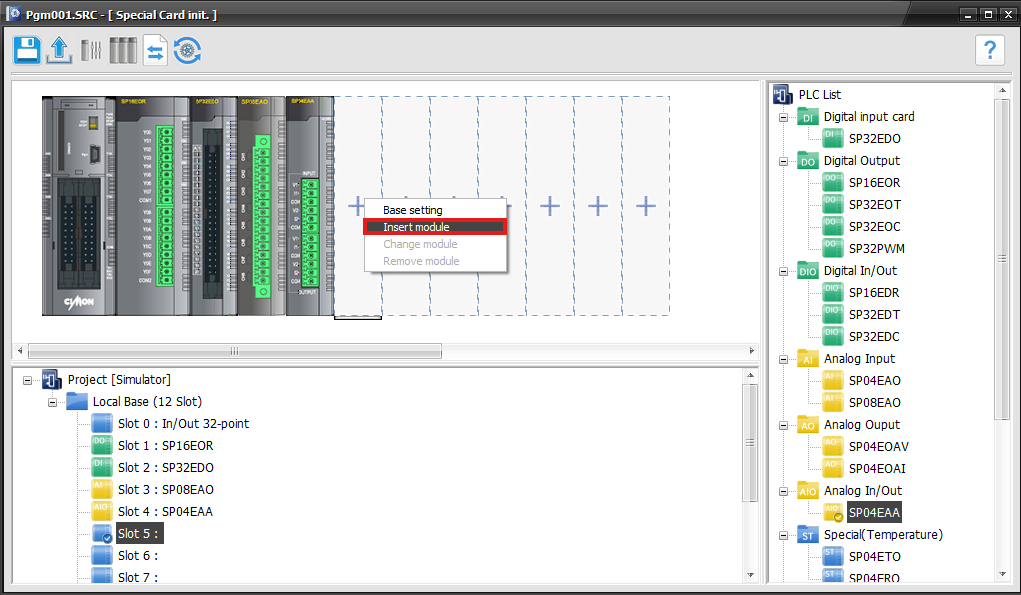Select SP04EAA in the PLC List
Viewport: 1021px width, 595px height.
[x=874, y=512]
